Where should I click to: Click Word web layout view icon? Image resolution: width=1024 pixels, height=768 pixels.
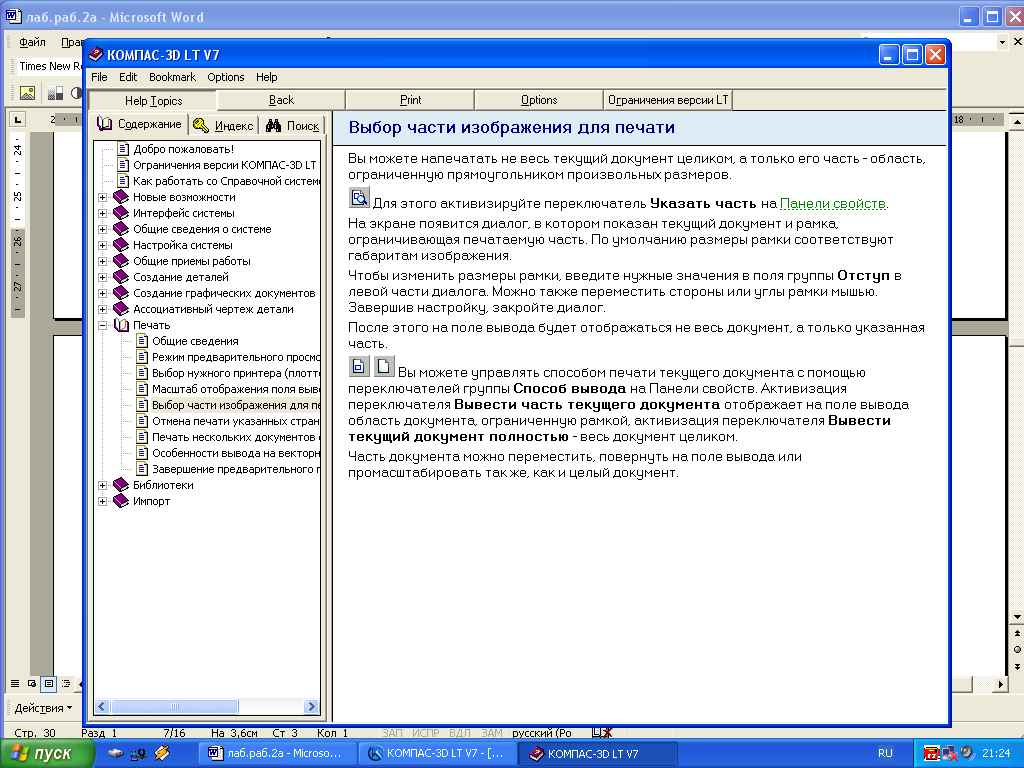tap(31, 684)
